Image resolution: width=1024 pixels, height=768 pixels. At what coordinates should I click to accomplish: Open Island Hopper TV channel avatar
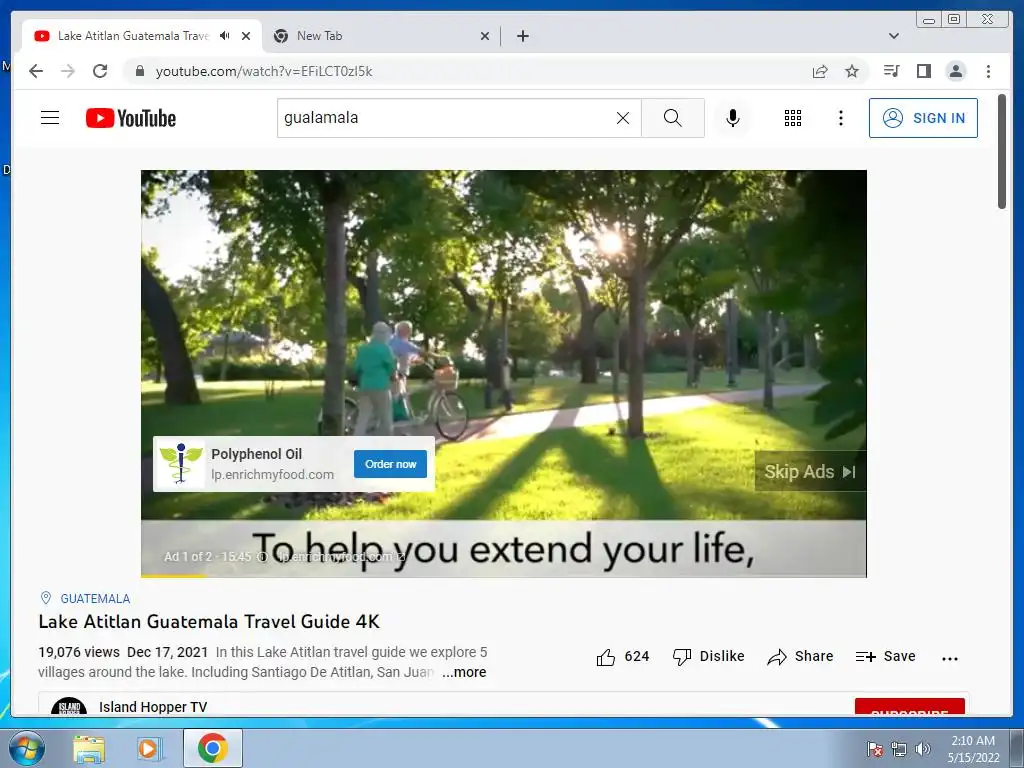69,706
